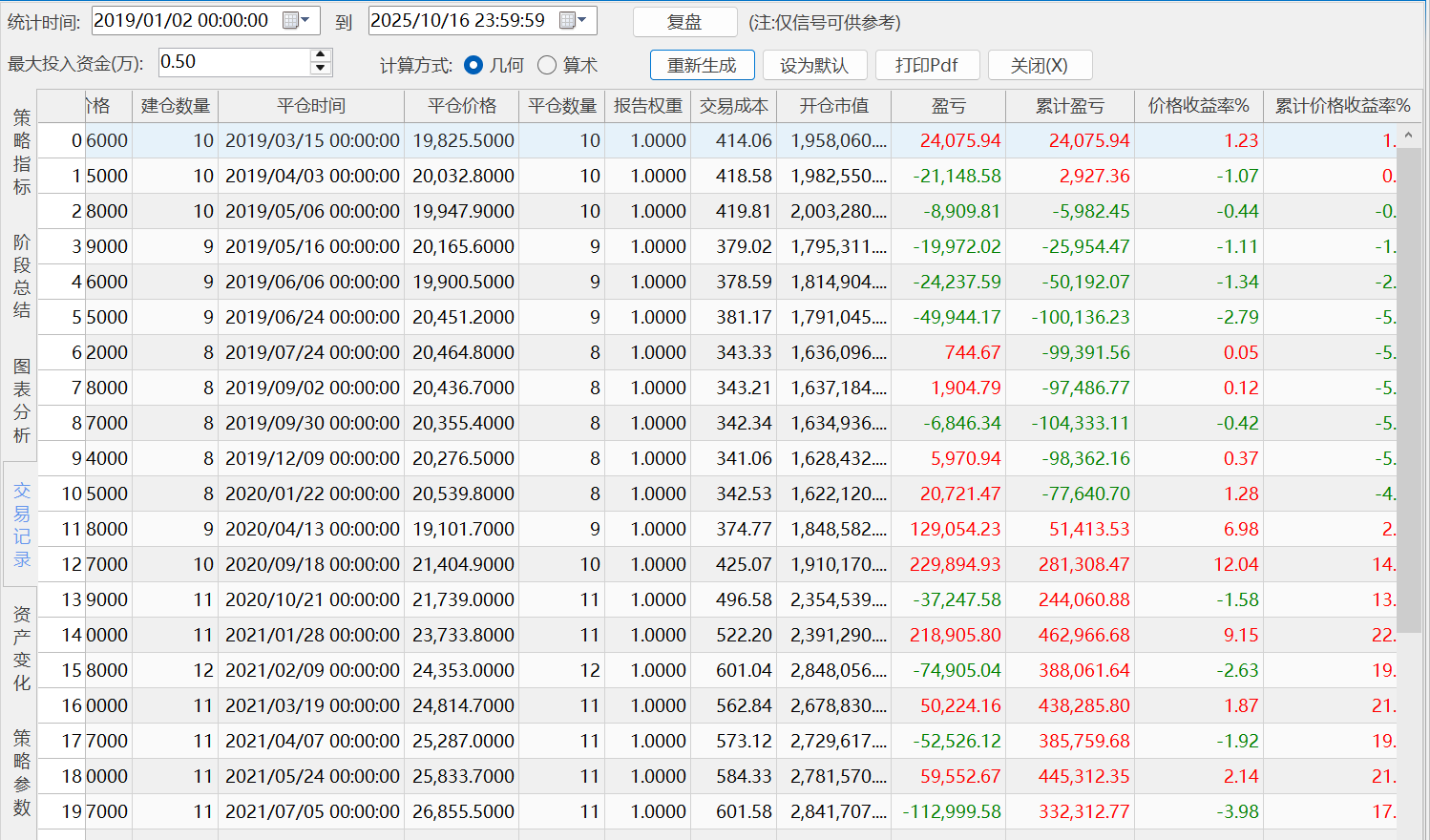1430x840 pixels.
Task: Click the 最大投入资金 input field
Action: click(x=234, y=62)
